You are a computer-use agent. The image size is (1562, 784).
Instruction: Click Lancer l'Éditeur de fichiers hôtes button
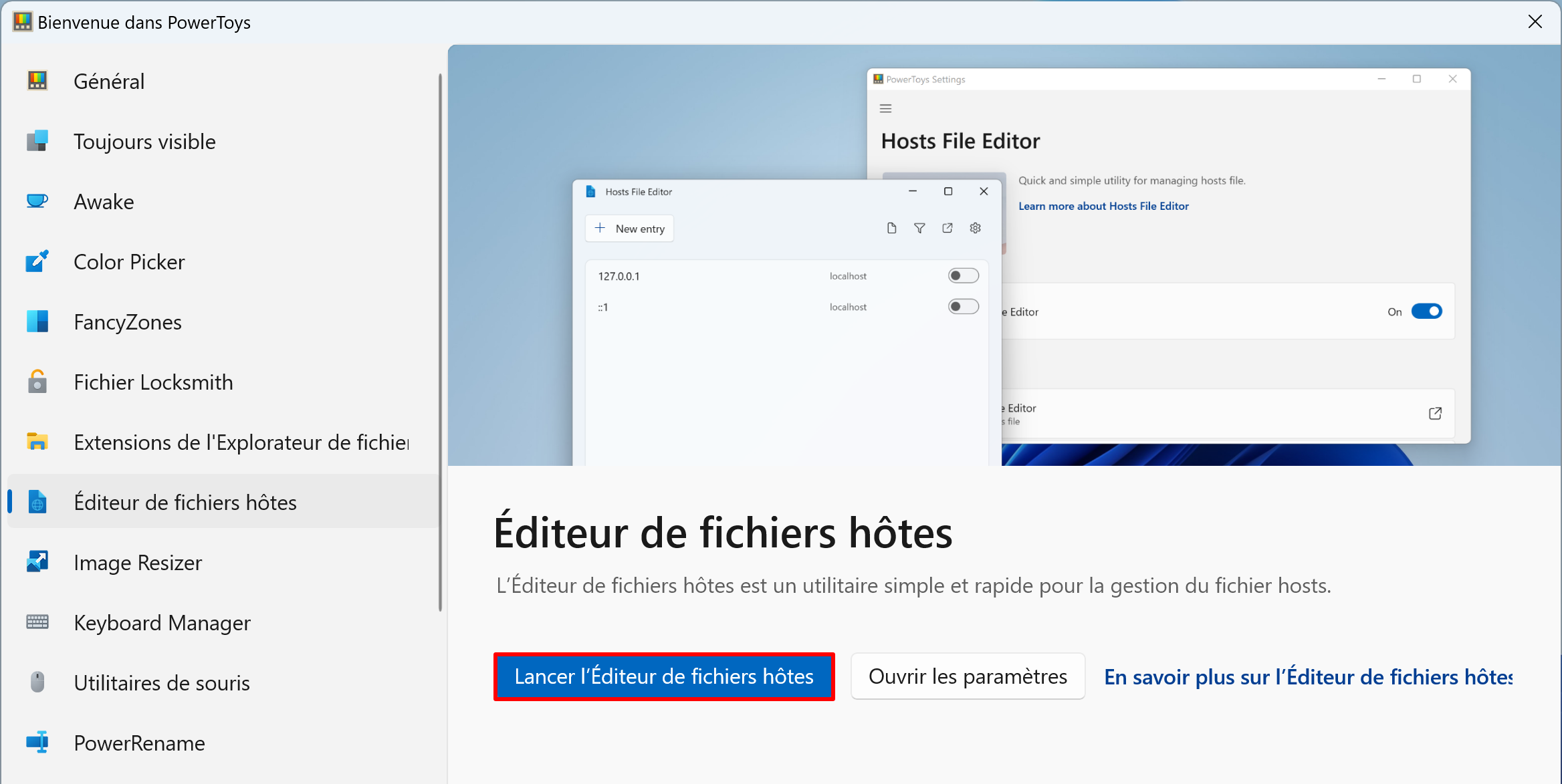click(664, 676)
